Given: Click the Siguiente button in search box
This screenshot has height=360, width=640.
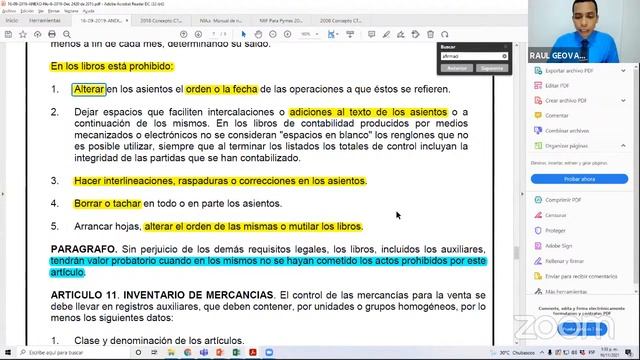Looking at the screenshot, I should (492, 68).
